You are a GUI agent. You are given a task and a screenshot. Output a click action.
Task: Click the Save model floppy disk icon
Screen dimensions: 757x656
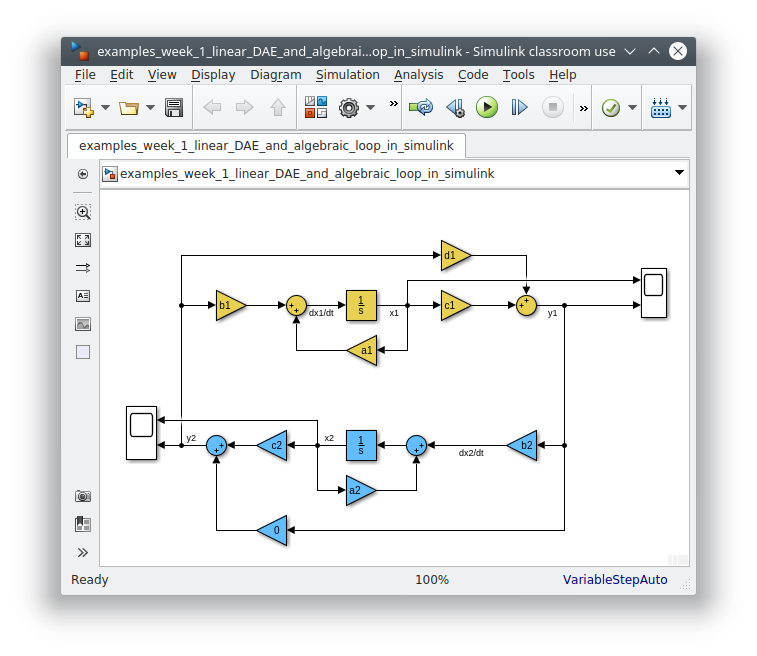(174, 107)
